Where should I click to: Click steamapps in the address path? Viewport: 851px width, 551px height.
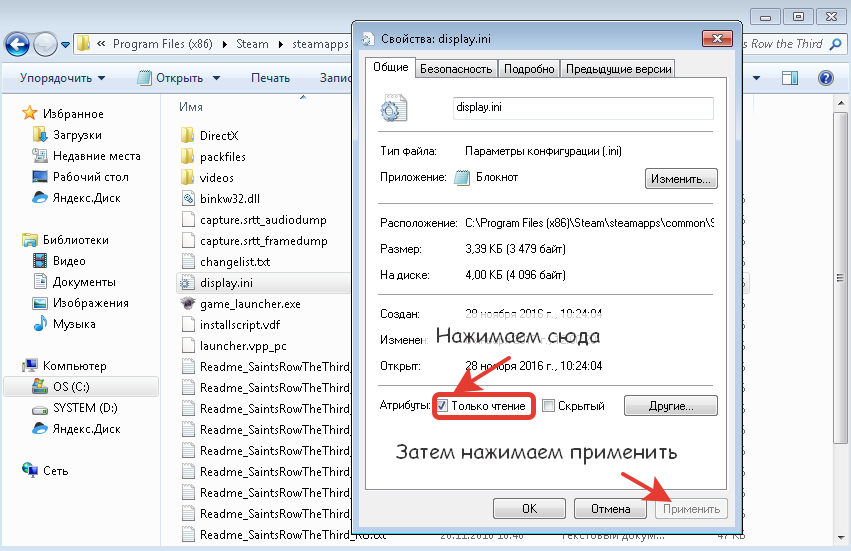[320, 44]
